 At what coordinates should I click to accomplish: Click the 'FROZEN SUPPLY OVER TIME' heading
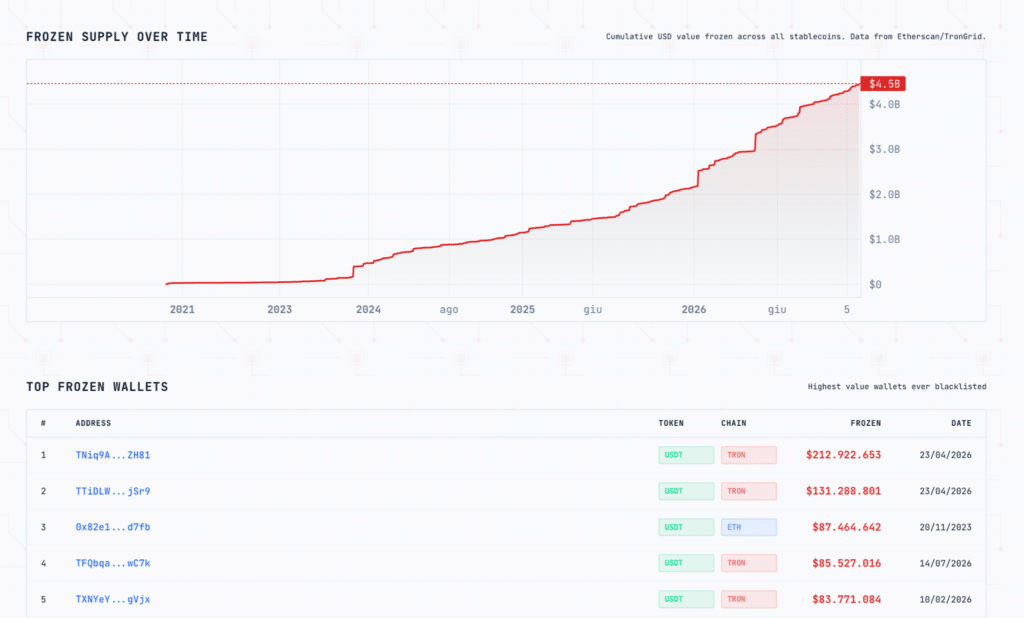coord(117,37)
